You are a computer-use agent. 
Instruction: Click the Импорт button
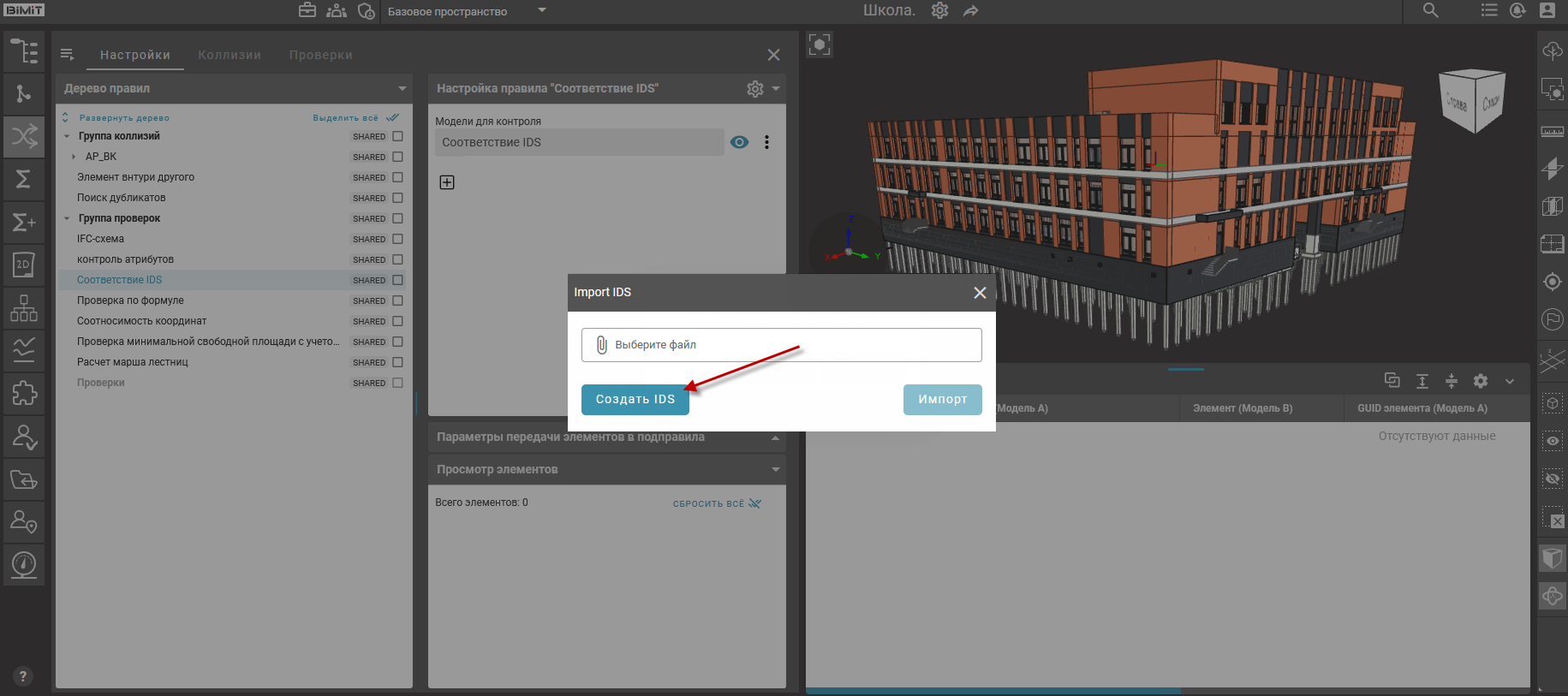point(943,399)
